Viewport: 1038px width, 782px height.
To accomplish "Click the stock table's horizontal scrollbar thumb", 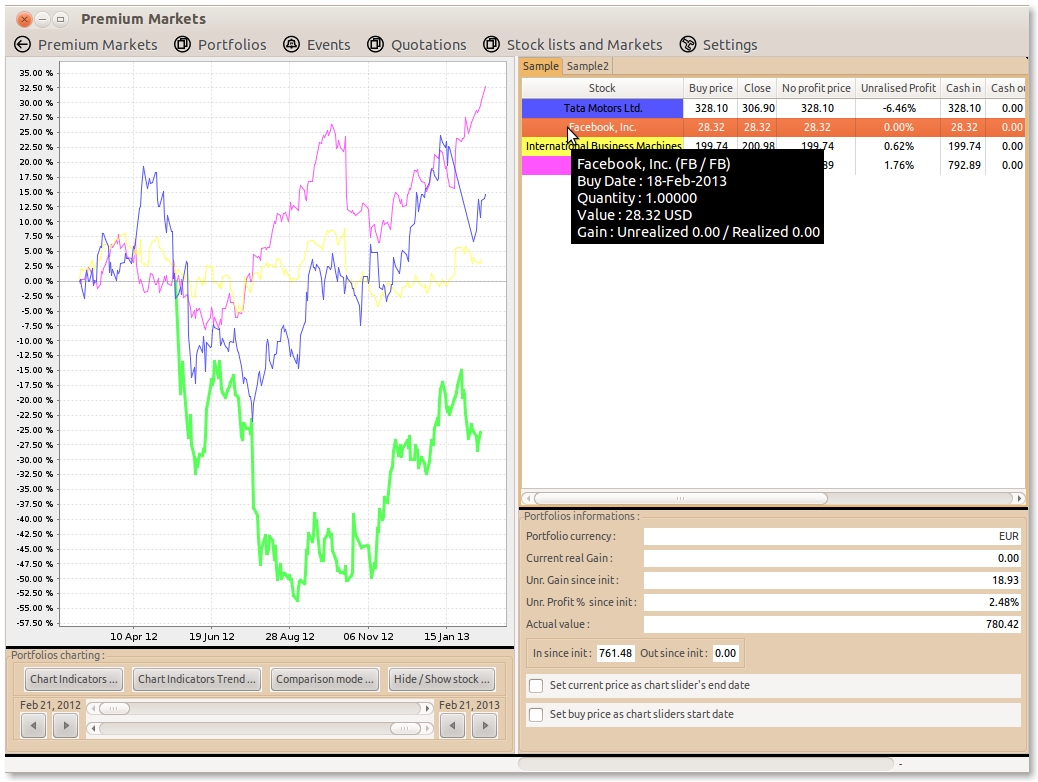I will (x=681, y=498).
